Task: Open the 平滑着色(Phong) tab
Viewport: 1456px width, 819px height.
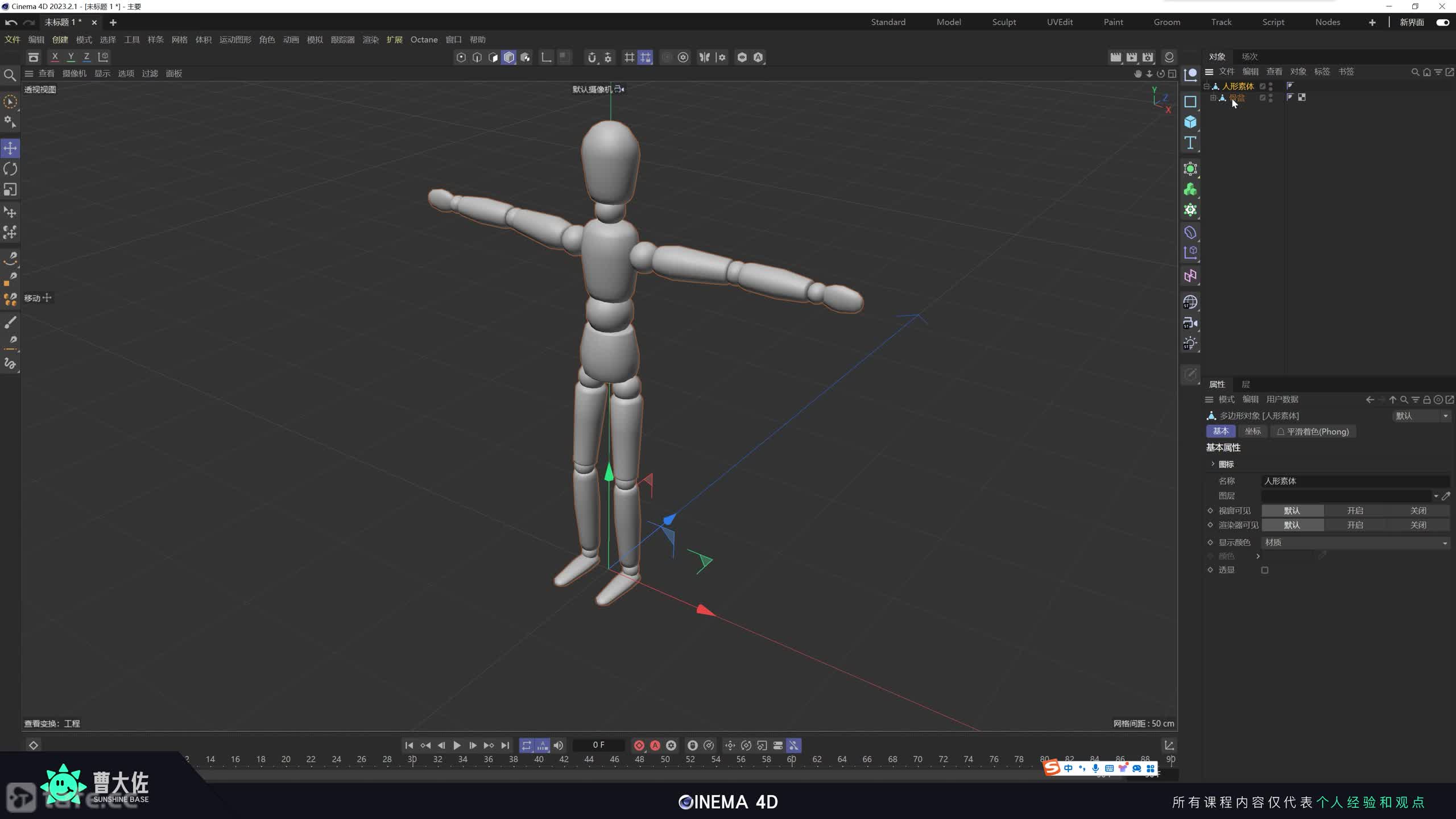Action: 1313,432
